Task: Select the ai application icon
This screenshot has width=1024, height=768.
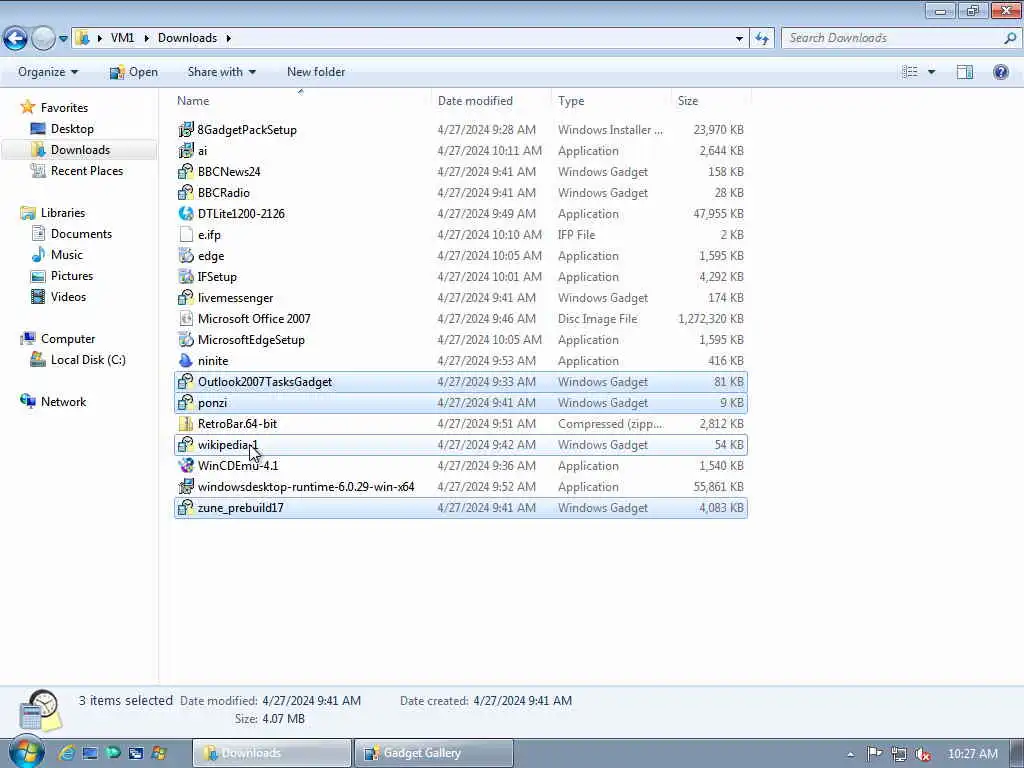Action: tap(186, 150)
